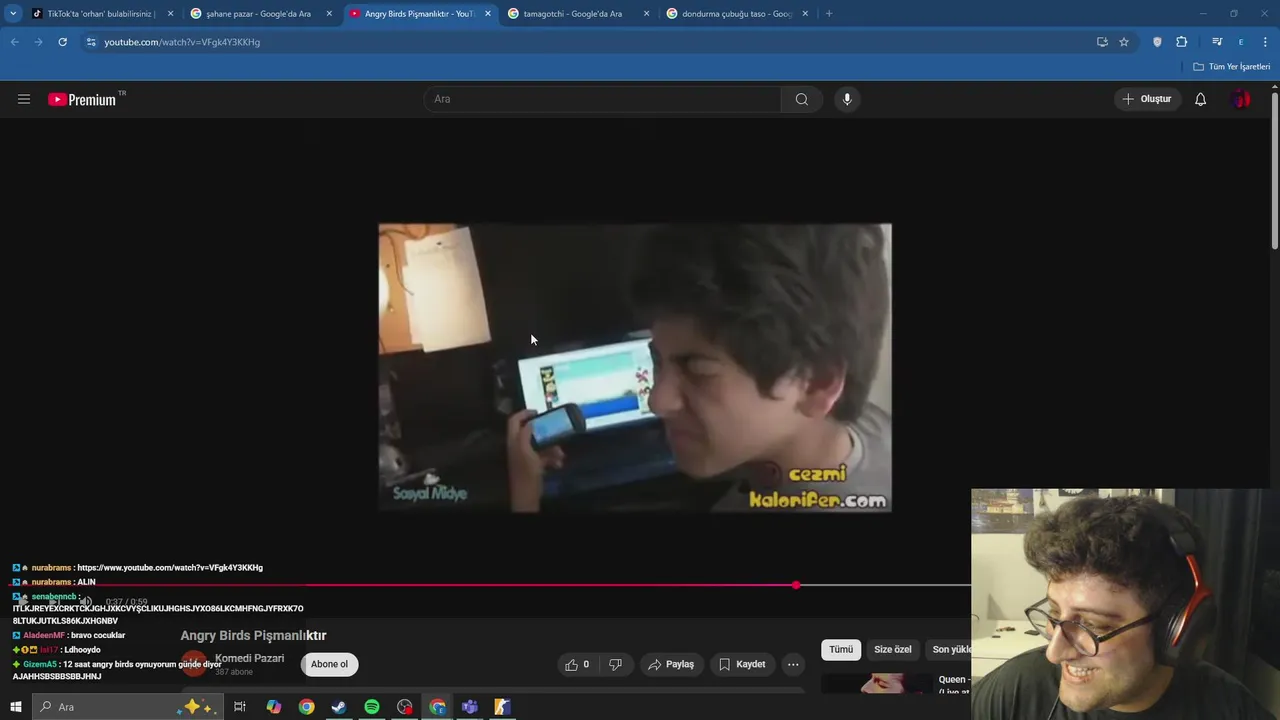The height and width of the screenshot is (720, 1280).
Task: Share the video via Paylaş button
Action: pyautogui.click(x=671, y=664)
